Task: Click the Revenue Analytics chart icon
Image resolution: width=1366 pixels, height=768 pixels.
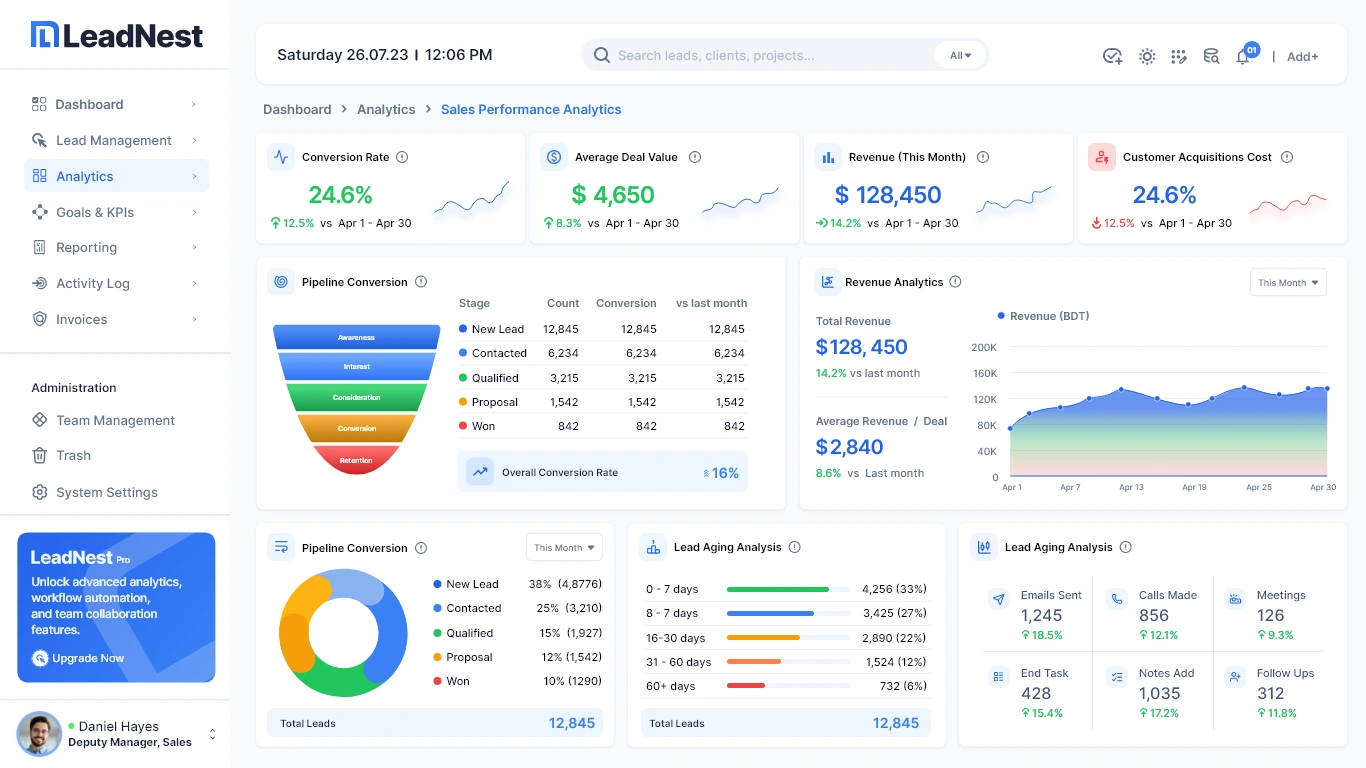Action: (x=827, y=282)
